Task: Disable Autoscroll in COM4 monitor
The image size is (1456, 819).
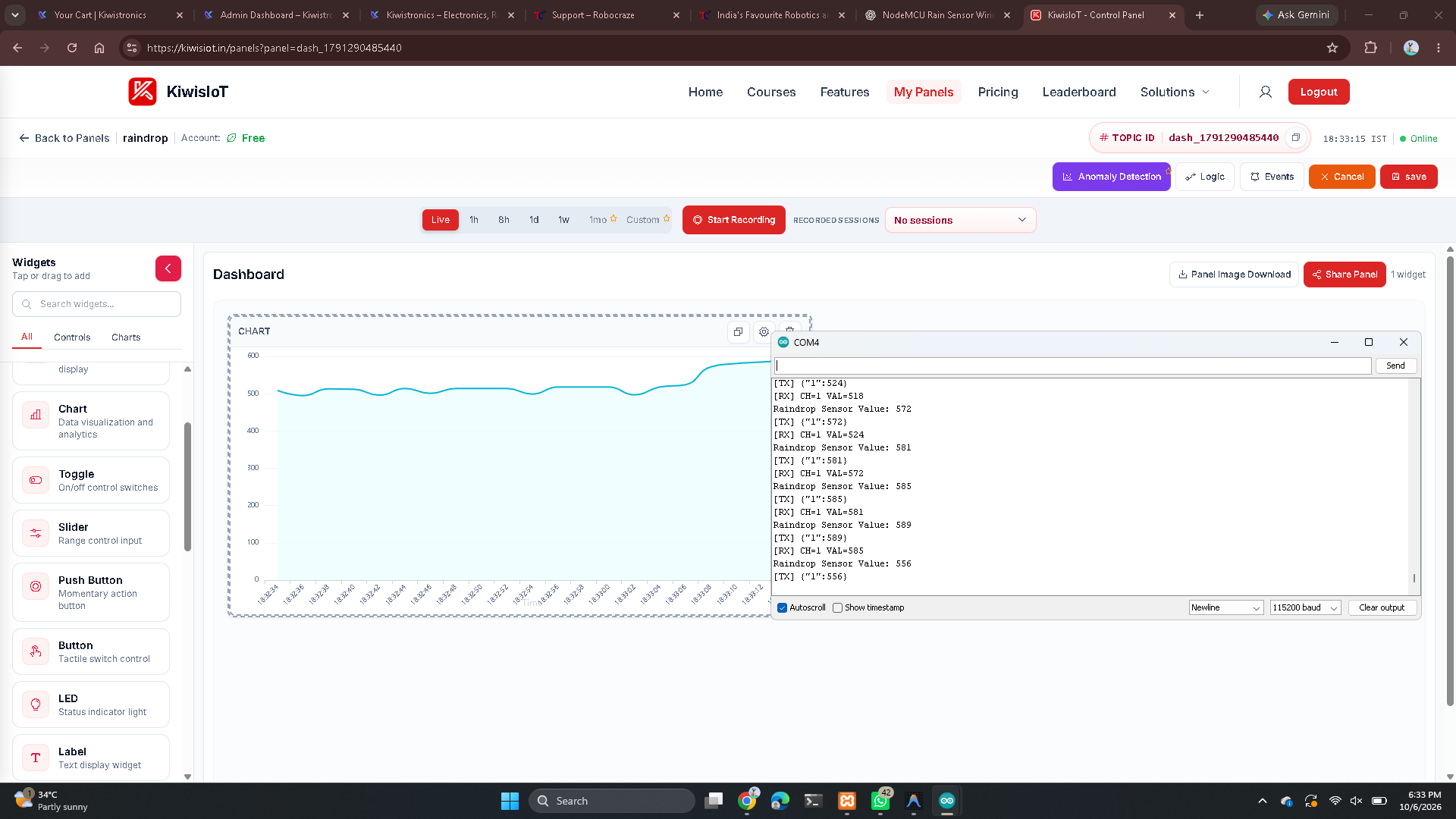Action: tap(783, 608)
